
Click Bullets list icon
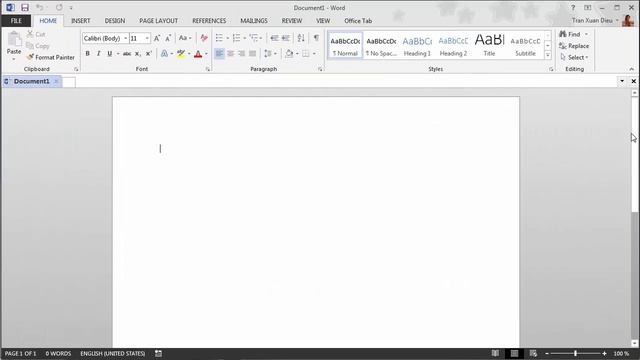tap(219, 38)
